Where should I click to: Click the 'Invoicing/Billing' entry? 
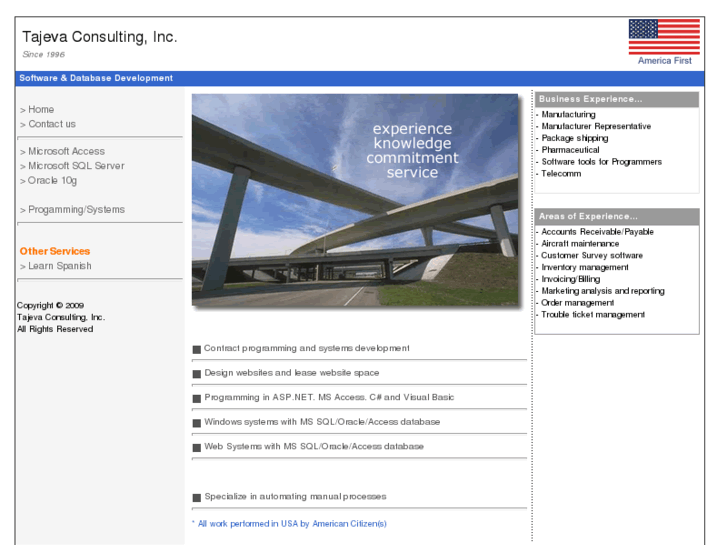tap(570, 279)
